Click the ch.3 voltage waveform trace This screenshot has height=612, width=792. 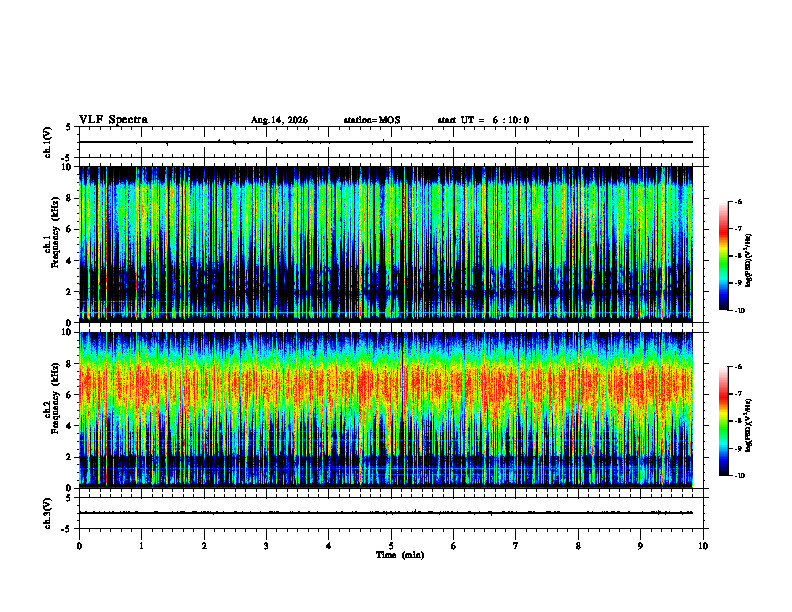pyautogui.click(x=386, y=513)
